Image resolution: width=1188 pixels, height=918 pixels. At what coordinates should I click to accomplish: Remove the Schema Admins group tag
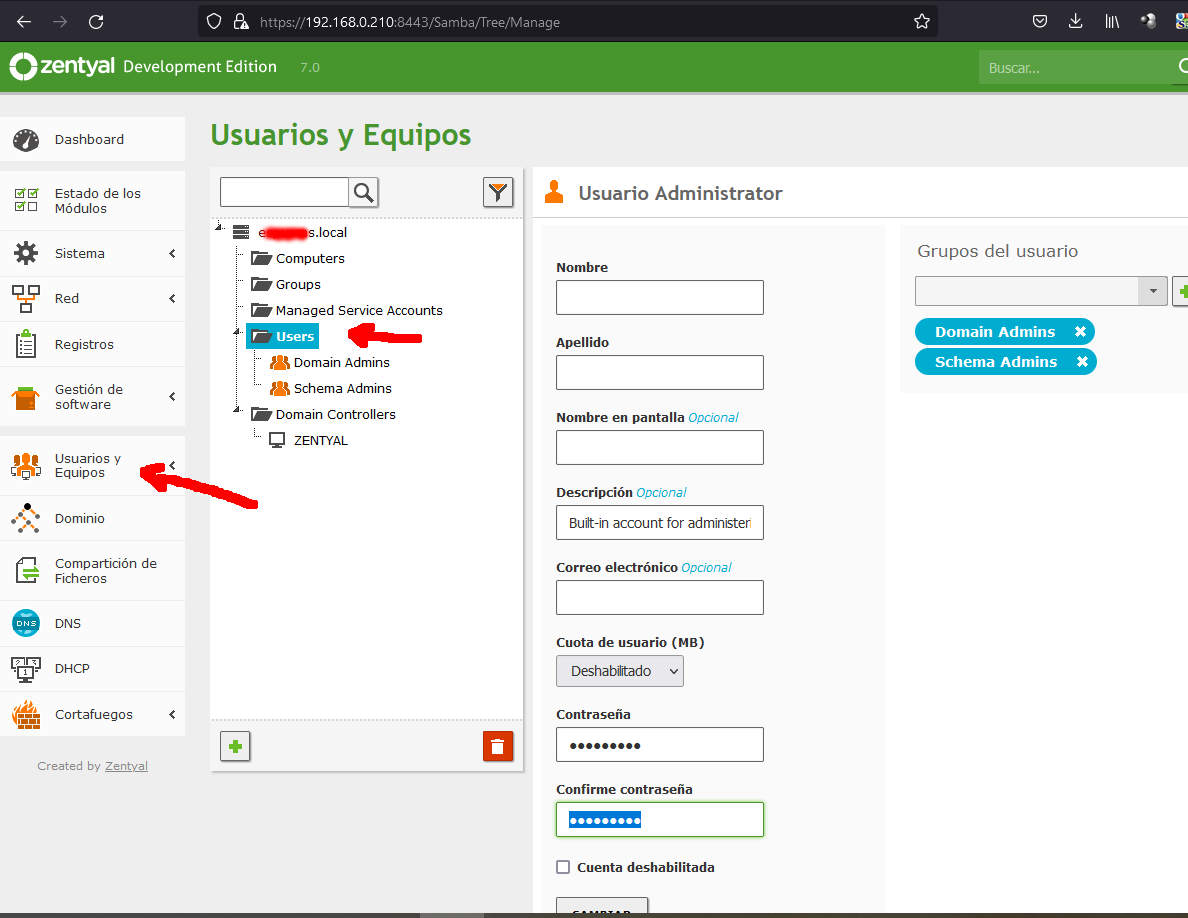[x=1082, y=362]
